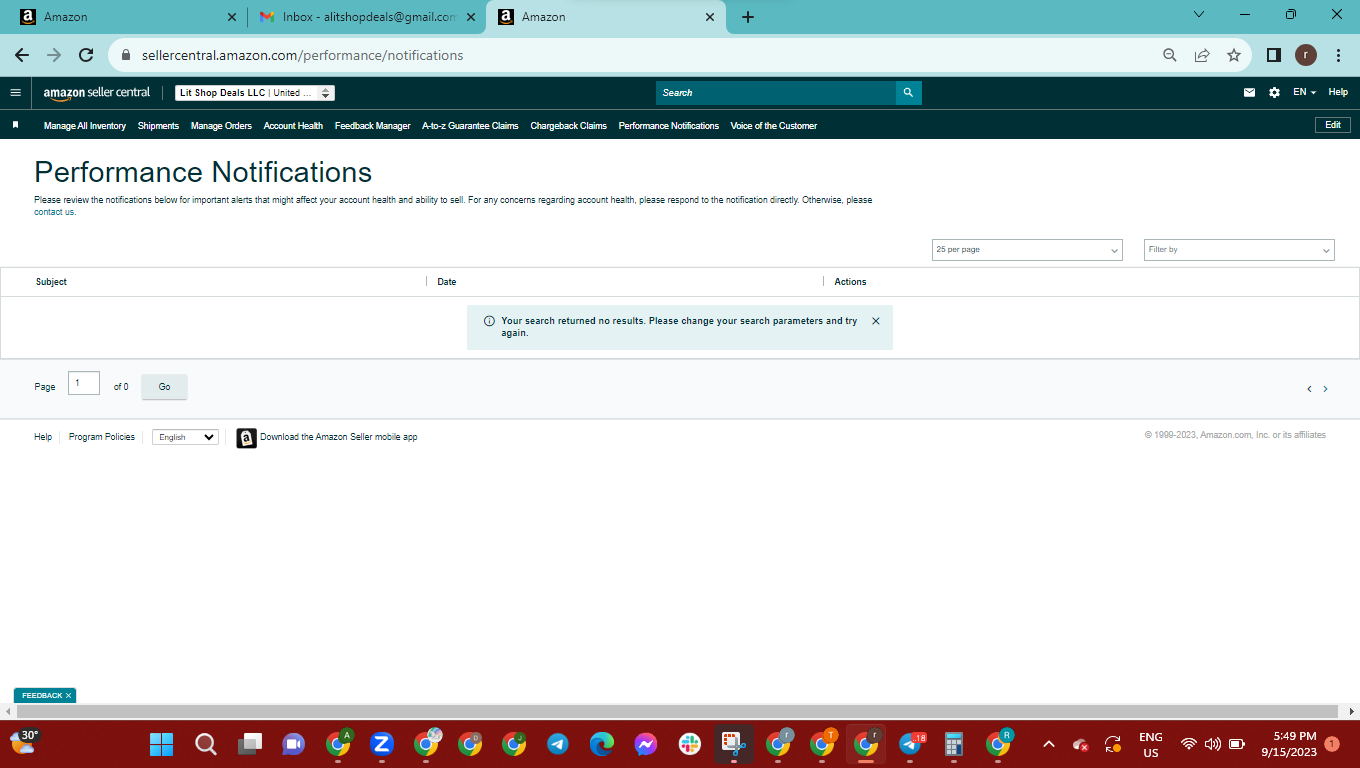Click the FEEDBACK button
Viewport: 1360px width, 768px height.
click(42, 695)
